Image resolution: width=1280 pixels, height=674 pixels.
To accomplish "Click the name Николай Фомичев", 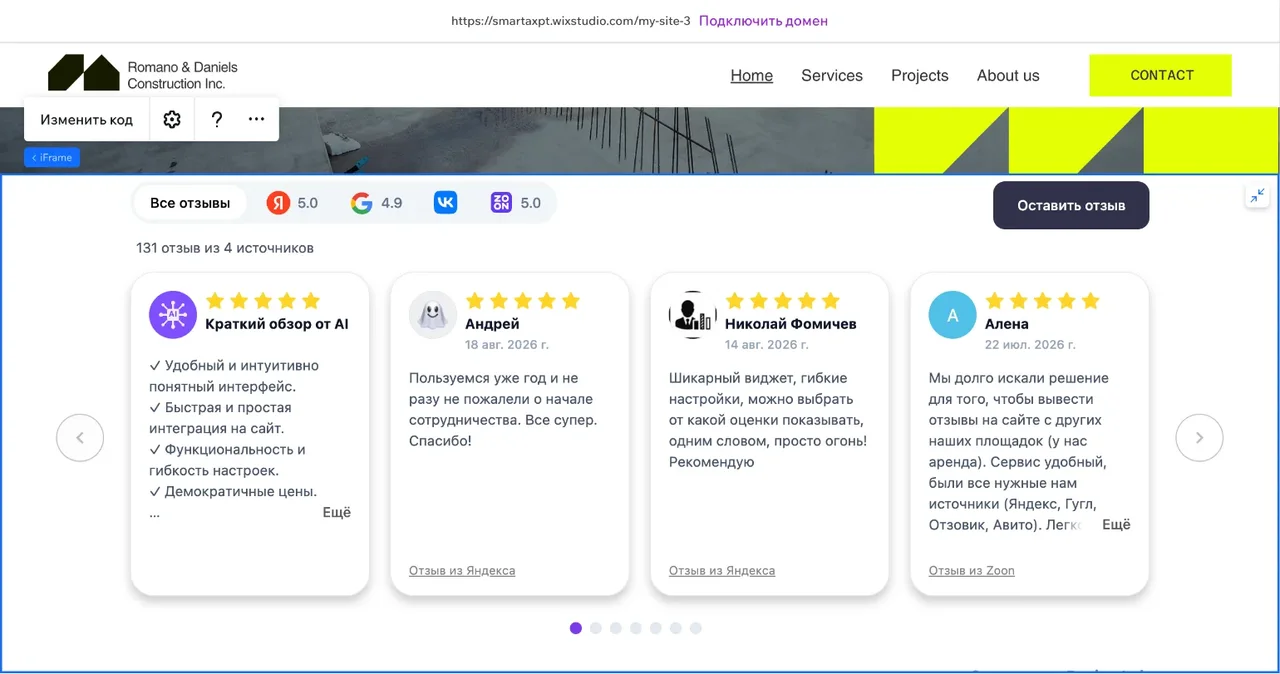I will pyautogui.click(x=791, y=323).
